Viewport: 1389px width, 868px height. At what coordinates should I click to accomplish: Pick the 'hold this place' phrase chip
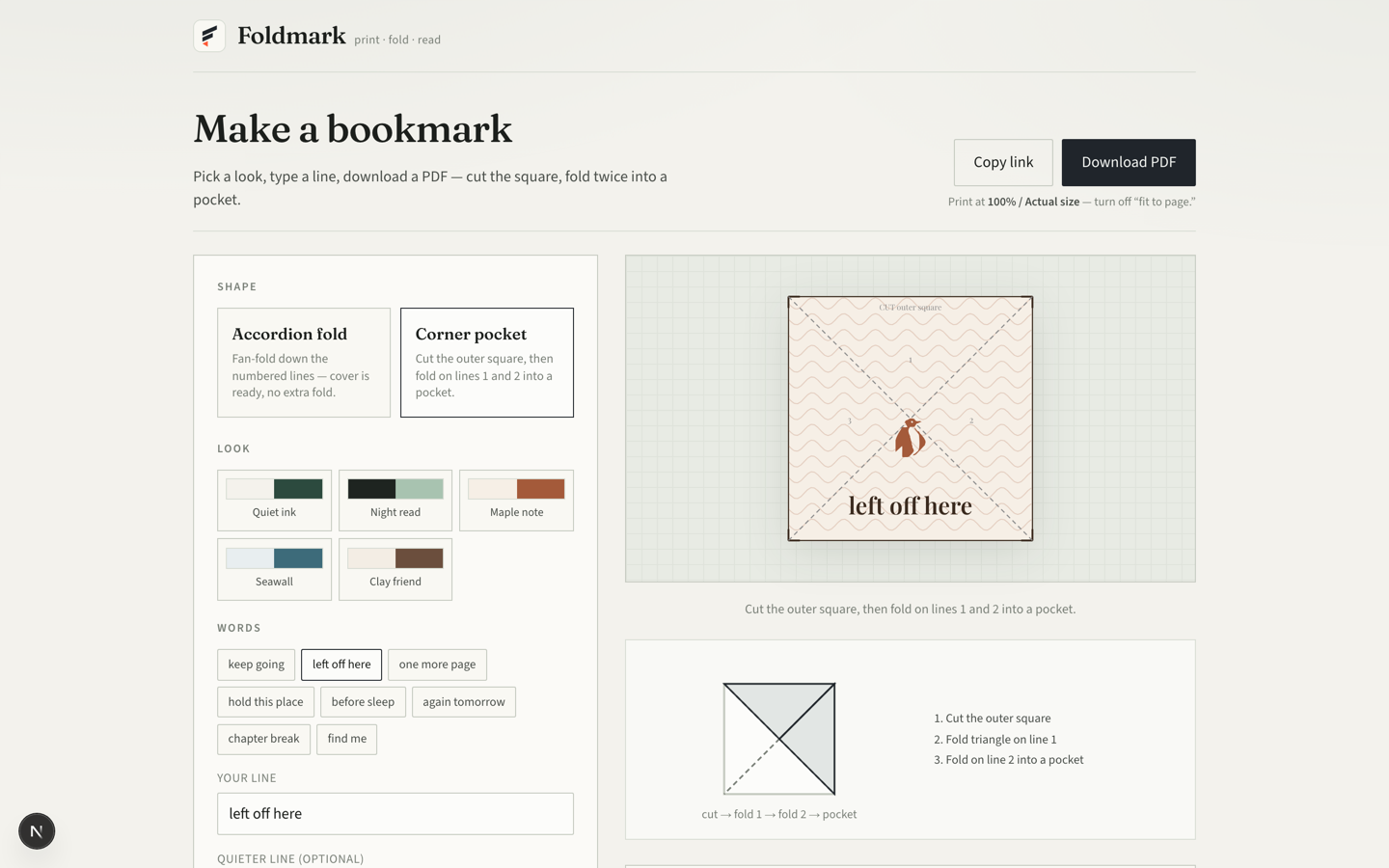click(x=265, y=702)
